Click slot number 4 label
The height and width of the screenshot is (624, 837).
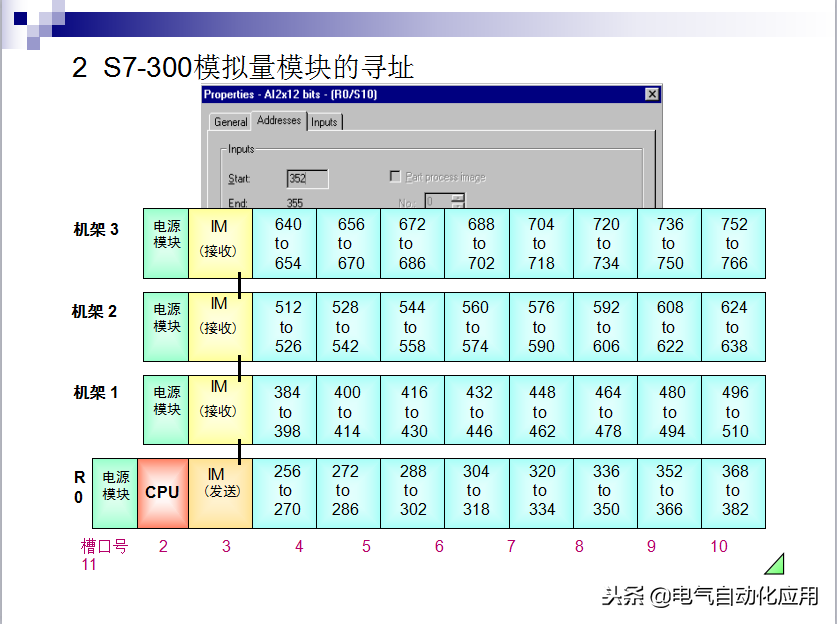pyautogui.click(x=299, y=546)
